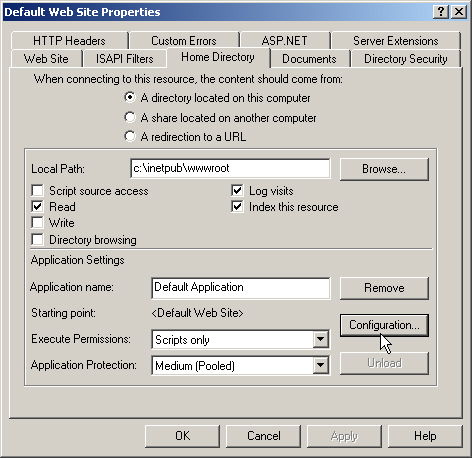Click the Application name input field
The height and width of the screenshot is (458, 472).
click(x=241, y=288)
